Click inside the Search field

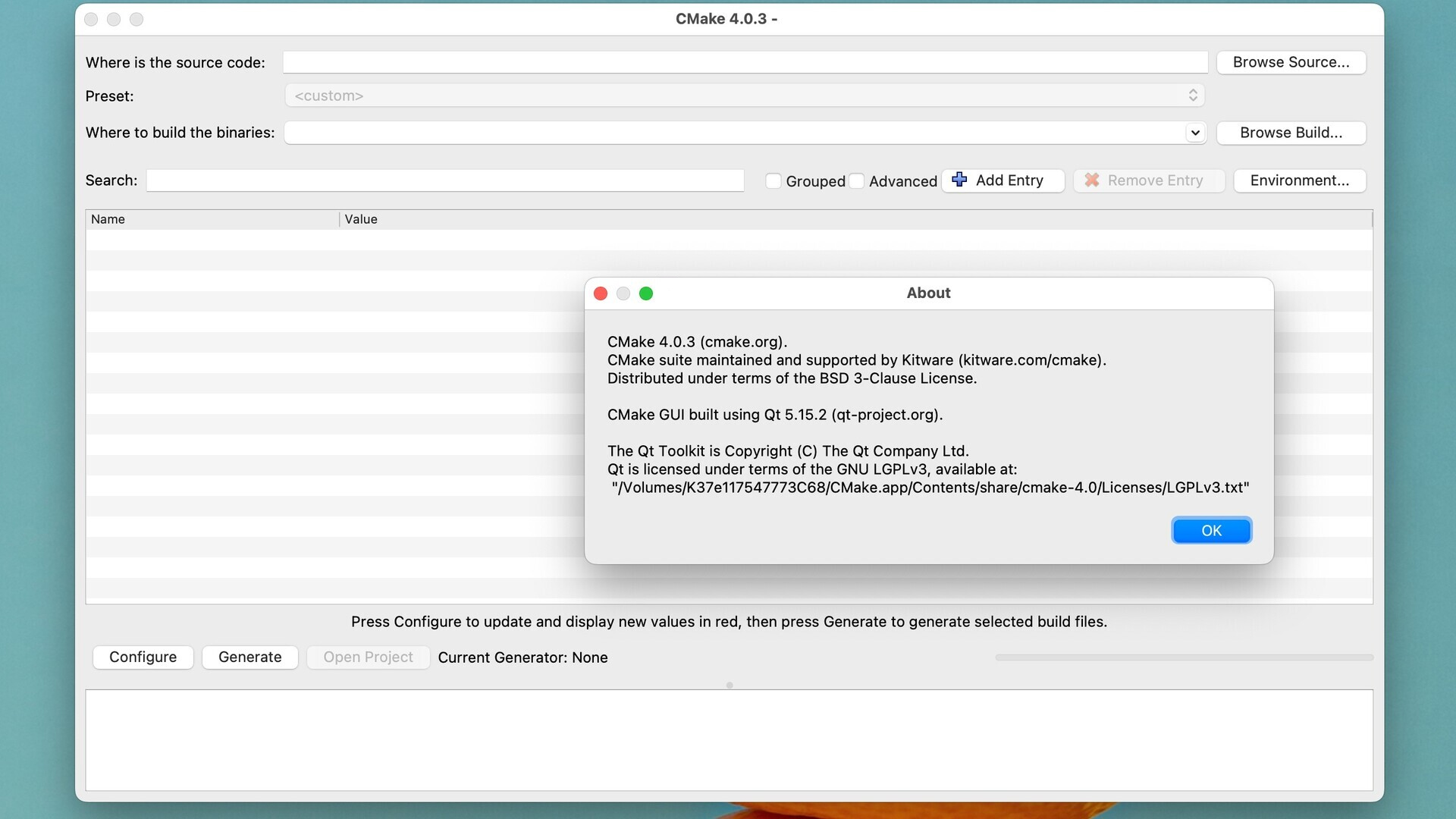(x=444, y=180)
